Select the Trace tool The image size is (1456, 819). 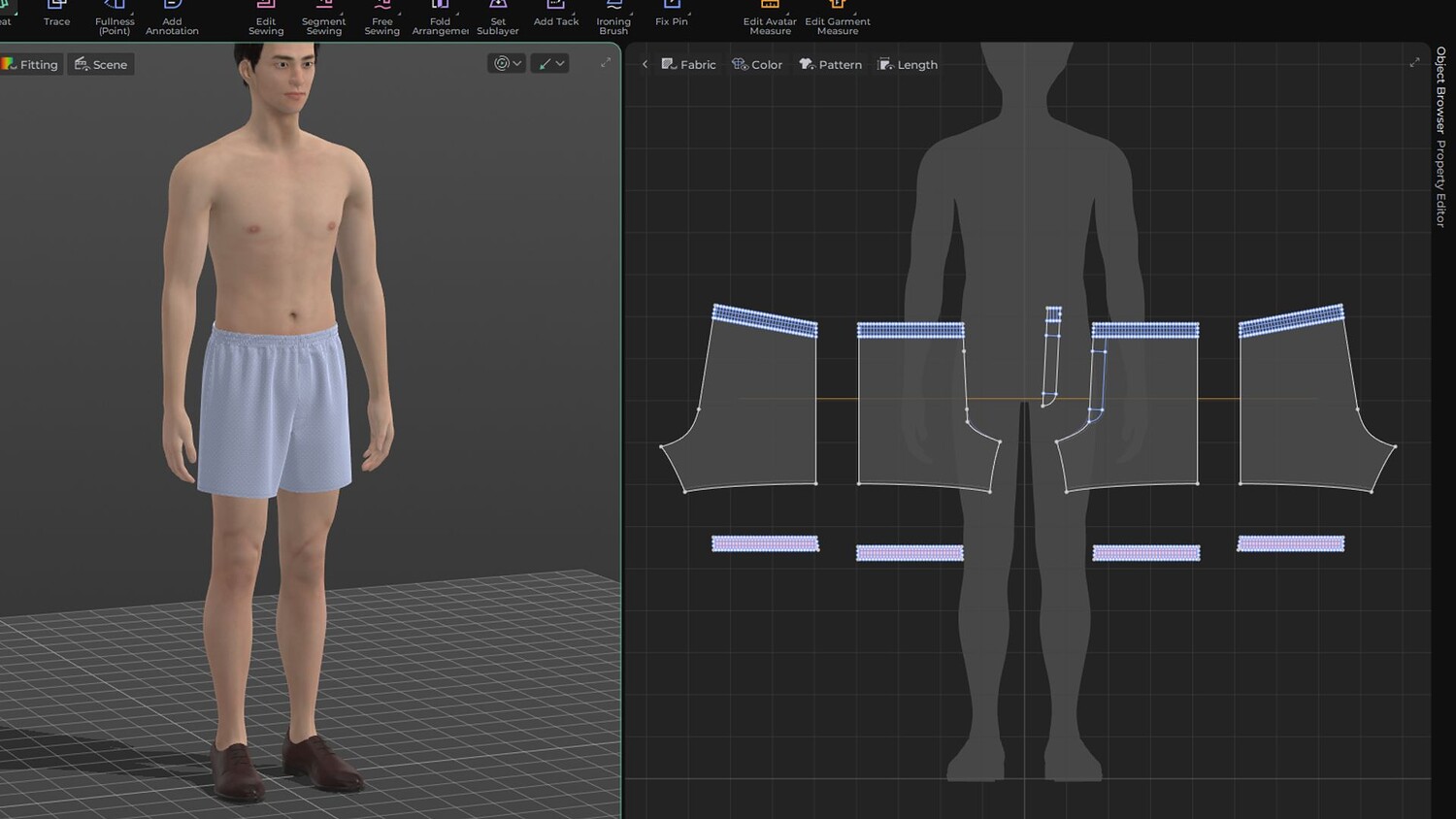56,15
